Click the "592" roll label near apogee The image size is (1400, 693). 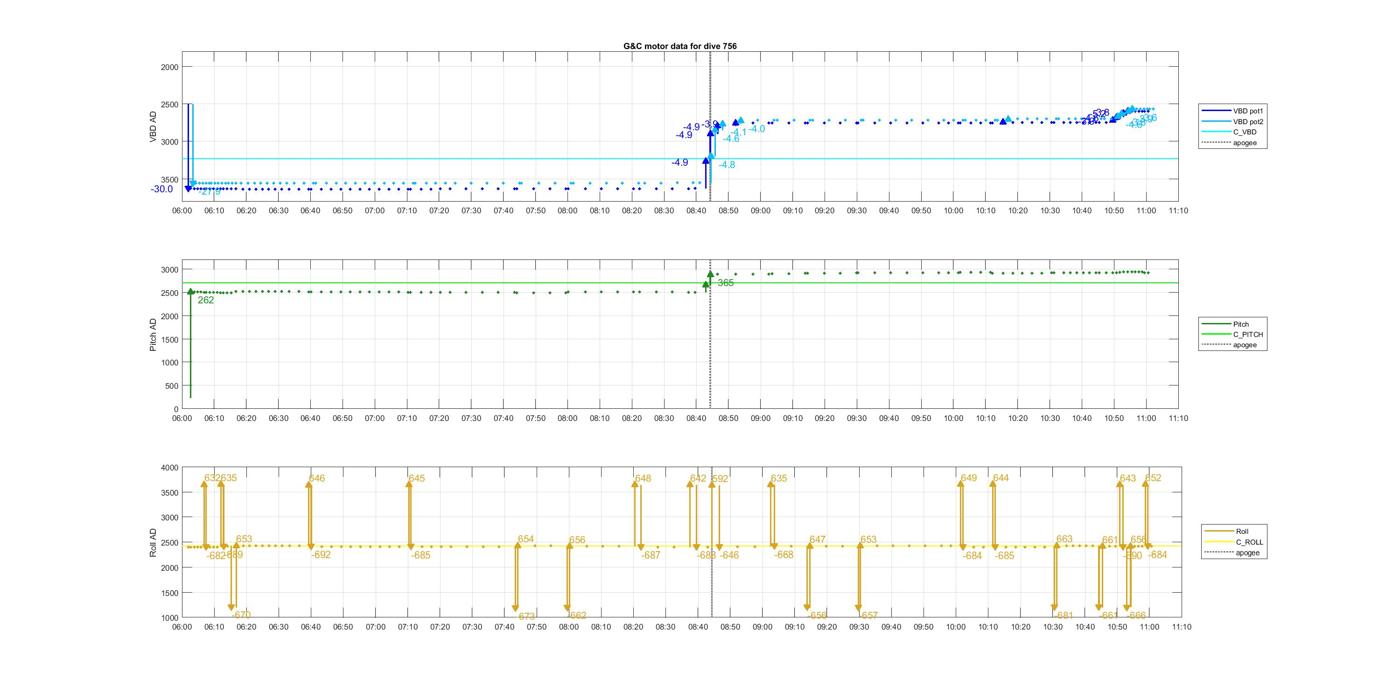(x=720, y=479)
